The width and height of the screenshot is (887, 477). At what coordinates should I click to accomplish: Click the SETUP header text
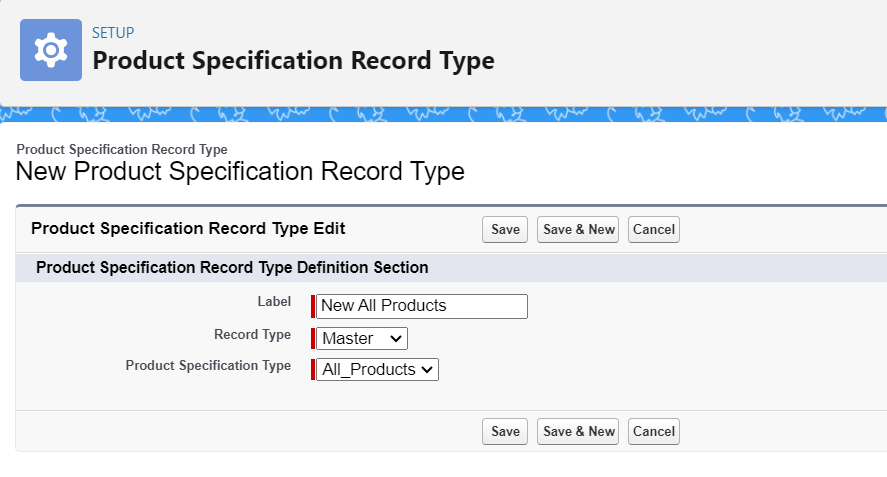click(x=113, y=33)
